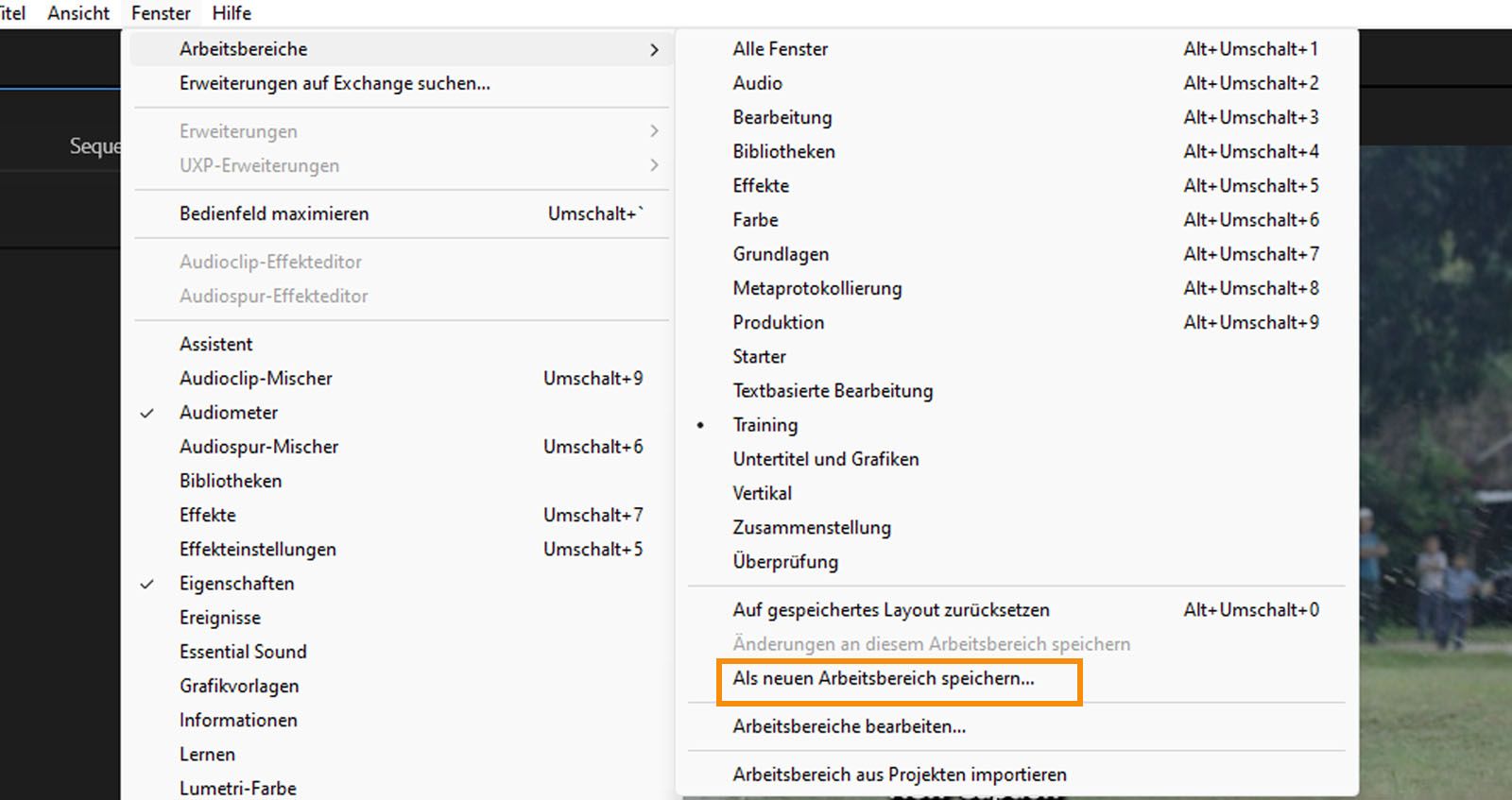Open the Hilfe menu
The image size is (1512, 800).
point(232,13)
